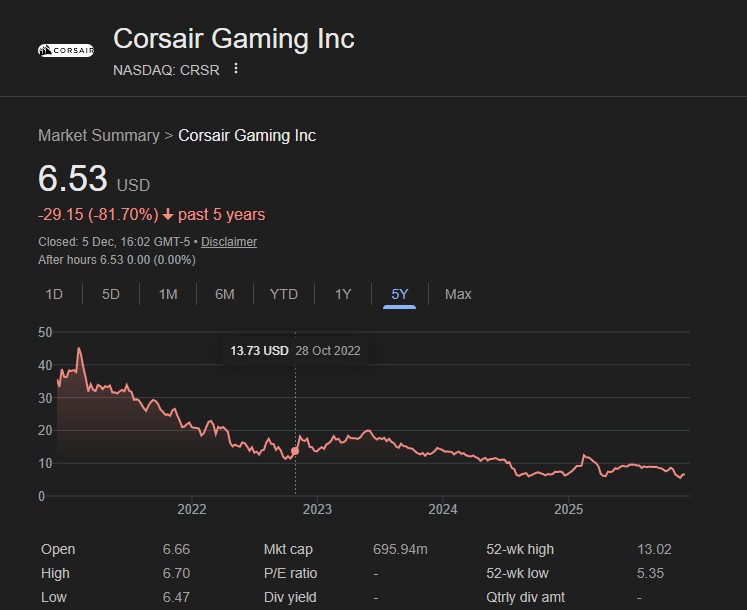Open the three-dot more options menu

click(x=236, y=69)
